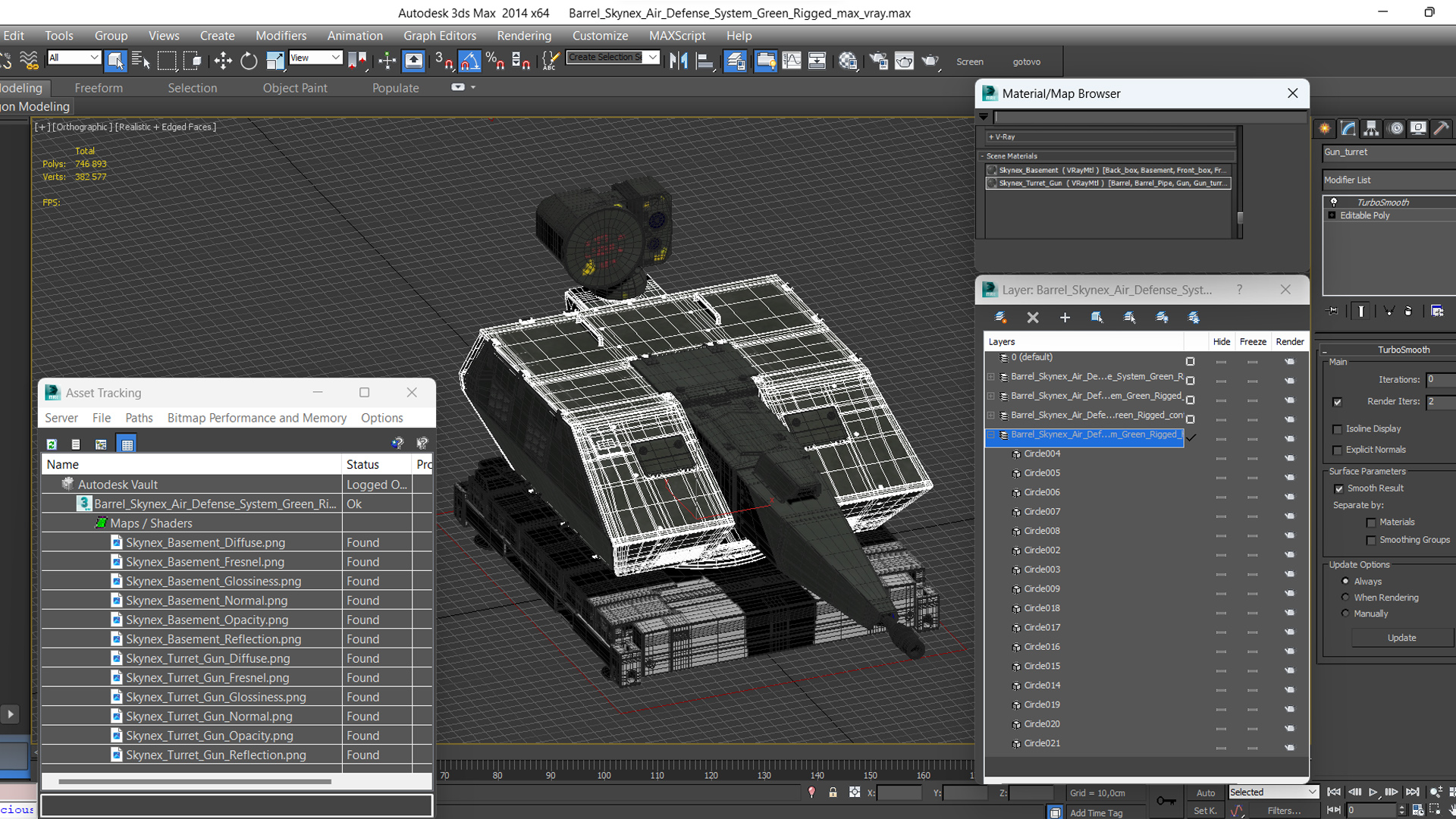Refresh the Asset Tracking list
The width and height of the screenshot is (1456, 819).
(x=52, y=444)
